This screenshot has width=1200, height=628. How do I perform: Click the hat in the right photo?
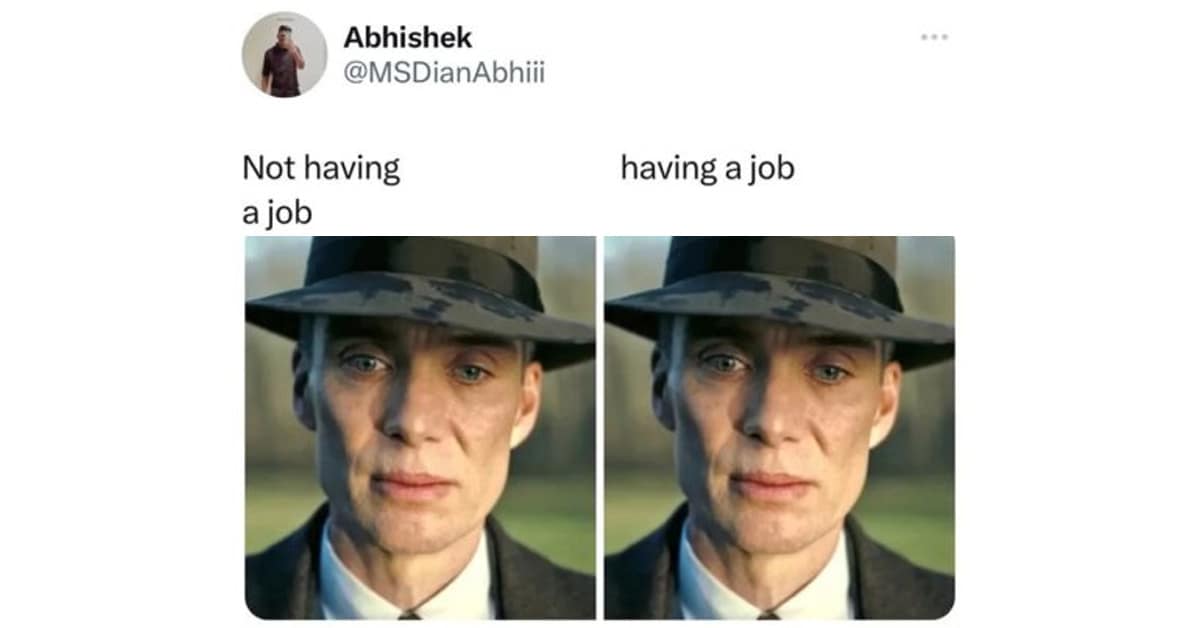point(779,290)
